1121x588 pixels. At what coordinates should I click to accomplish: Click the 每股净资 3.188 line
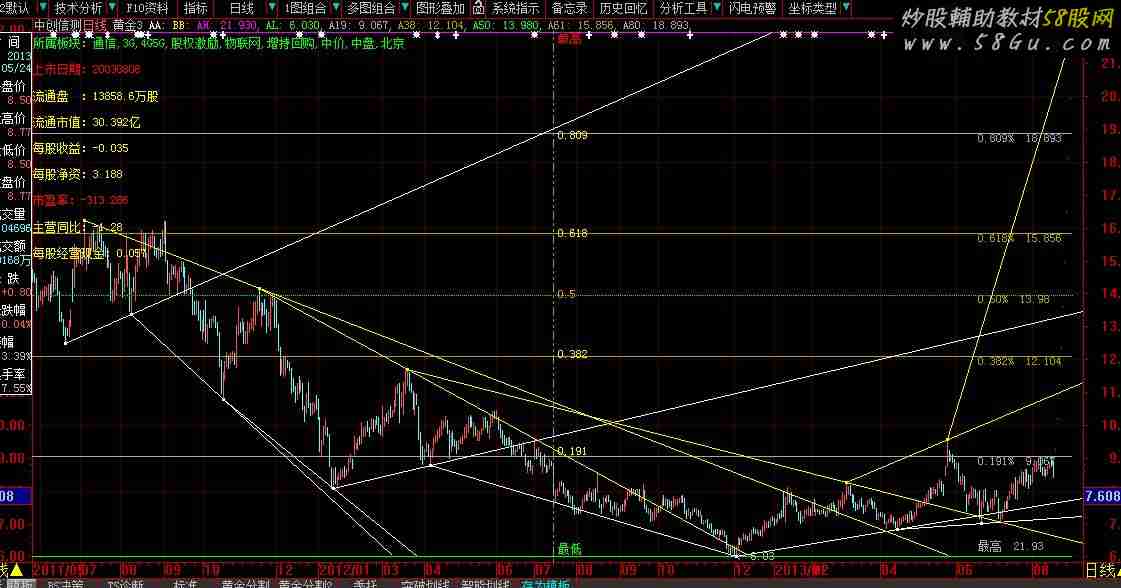(x=78, y=174)
